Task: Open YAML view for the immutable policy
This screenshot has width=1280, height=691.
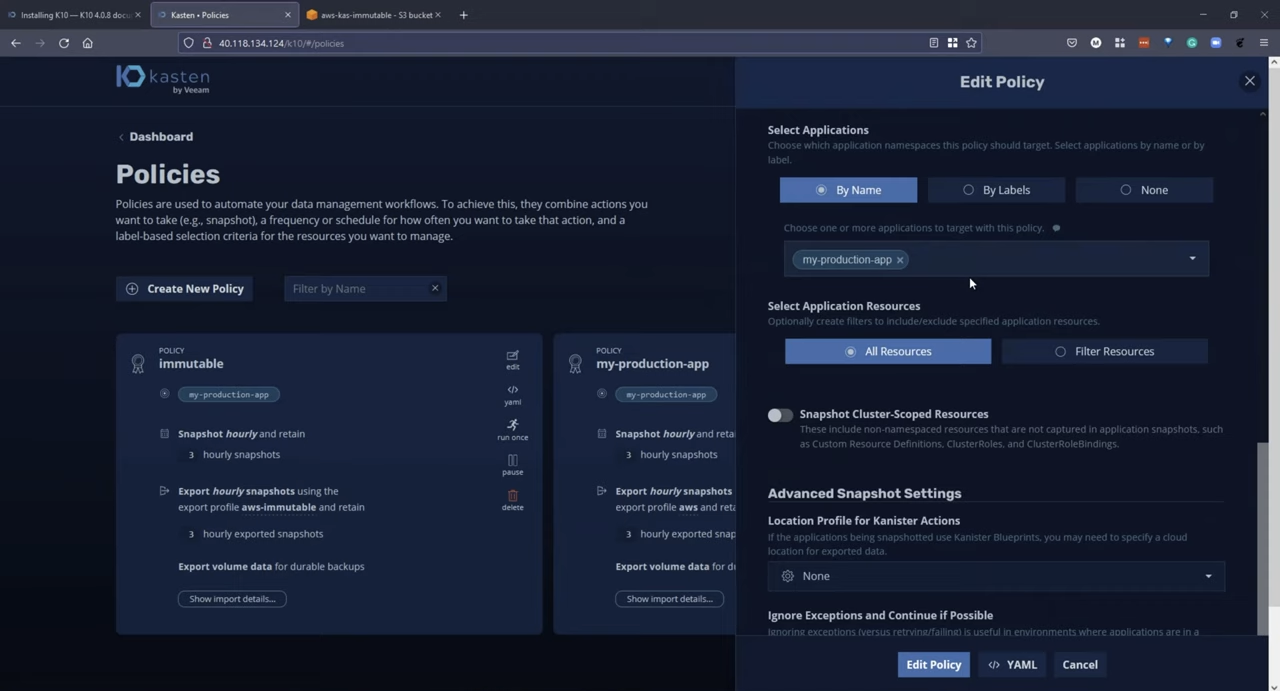Action: (512, 394)
